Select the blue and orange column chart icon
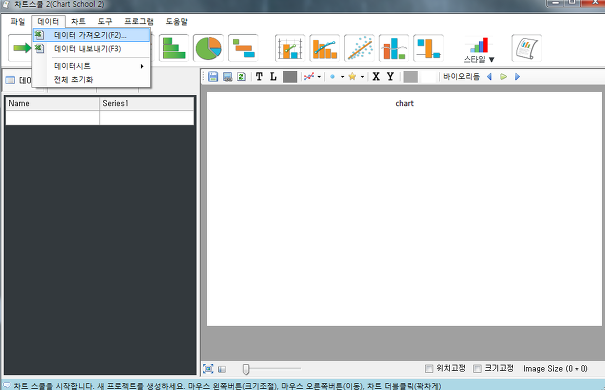 (394, 48)
